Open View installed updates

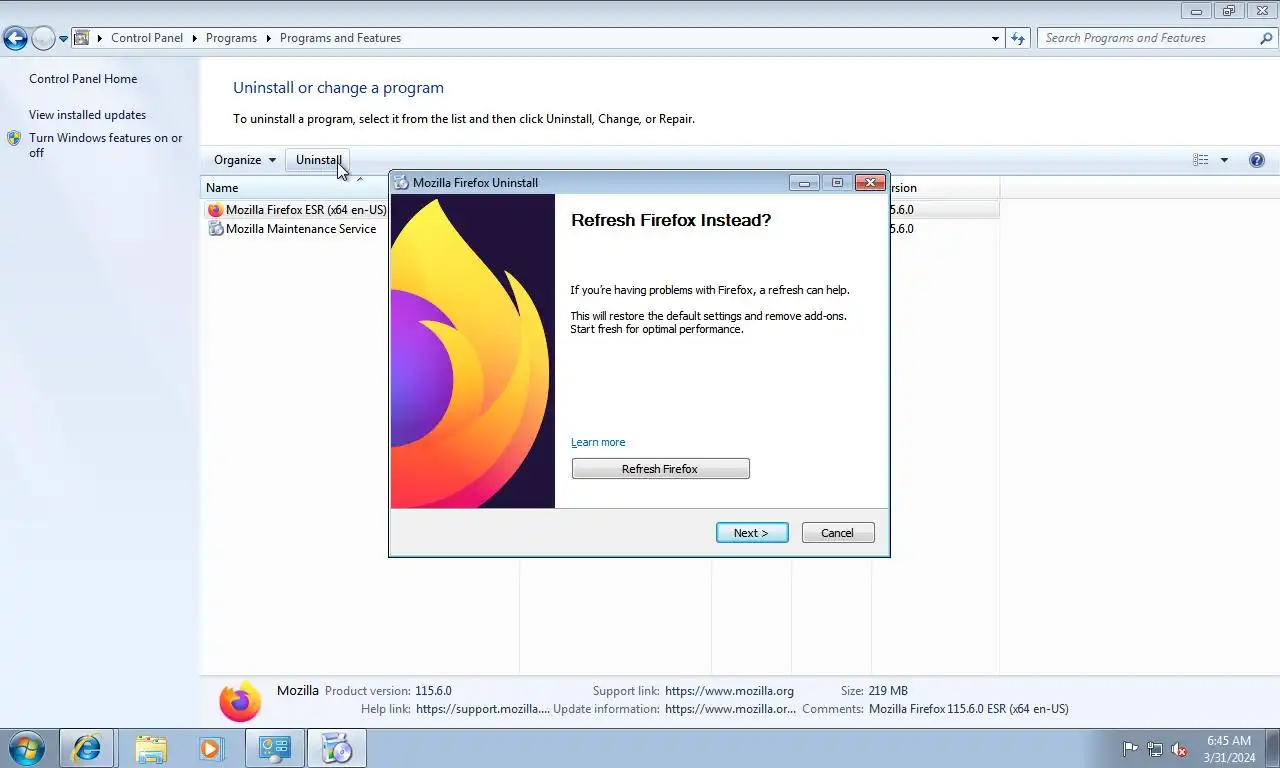87,115
